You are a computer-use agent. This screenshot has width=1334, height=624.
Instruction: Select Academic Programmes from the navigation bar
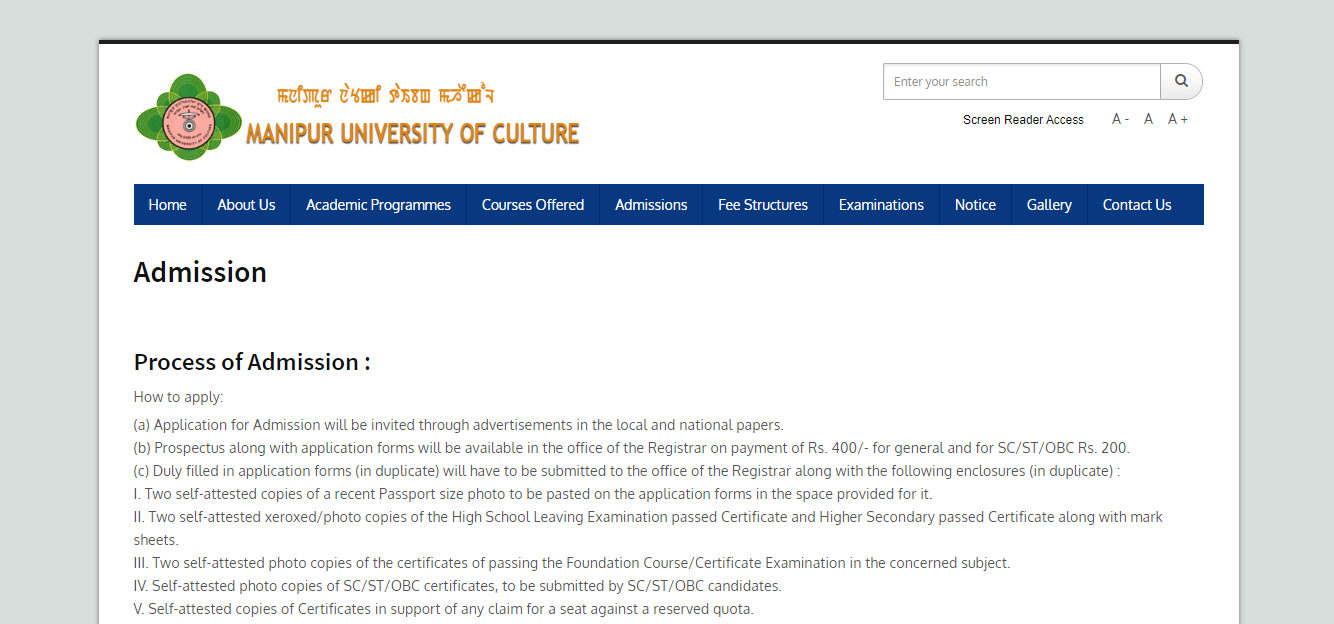tap(378, 204)
